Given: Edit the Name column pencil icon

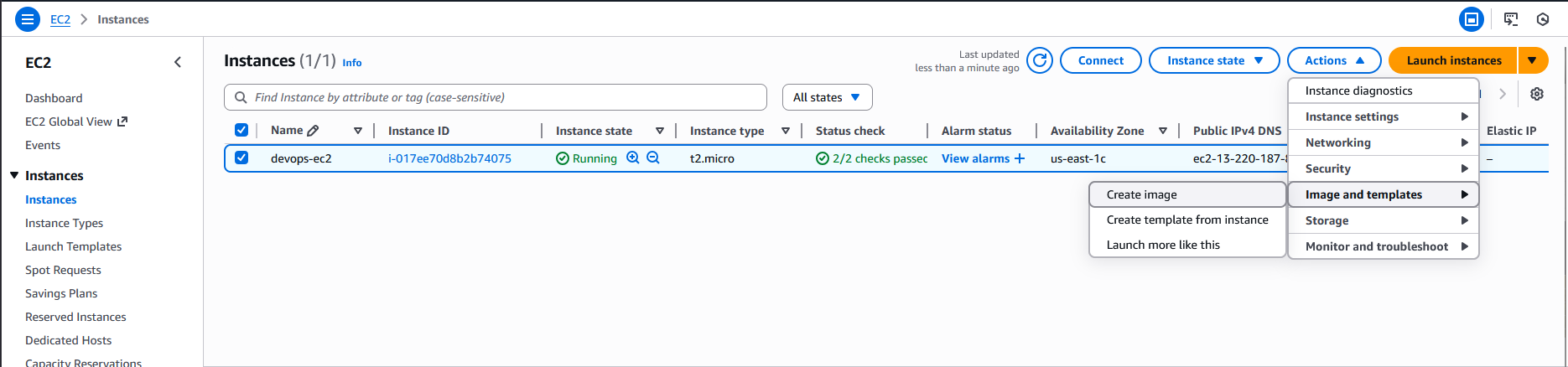Looking at the screenshot, I should tap(313, 131).
